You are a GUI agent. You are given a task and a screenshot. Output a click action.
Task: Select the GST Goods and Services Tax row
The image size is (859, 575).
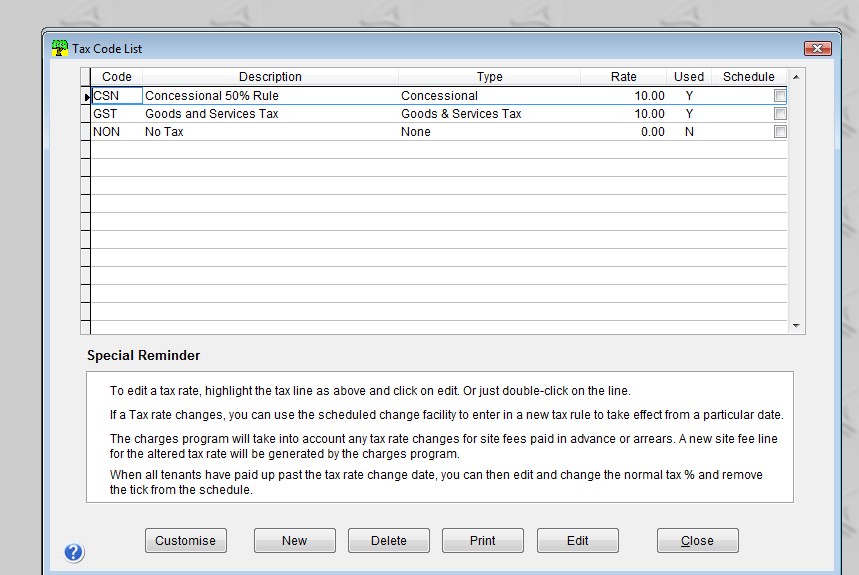coord(270,114)
